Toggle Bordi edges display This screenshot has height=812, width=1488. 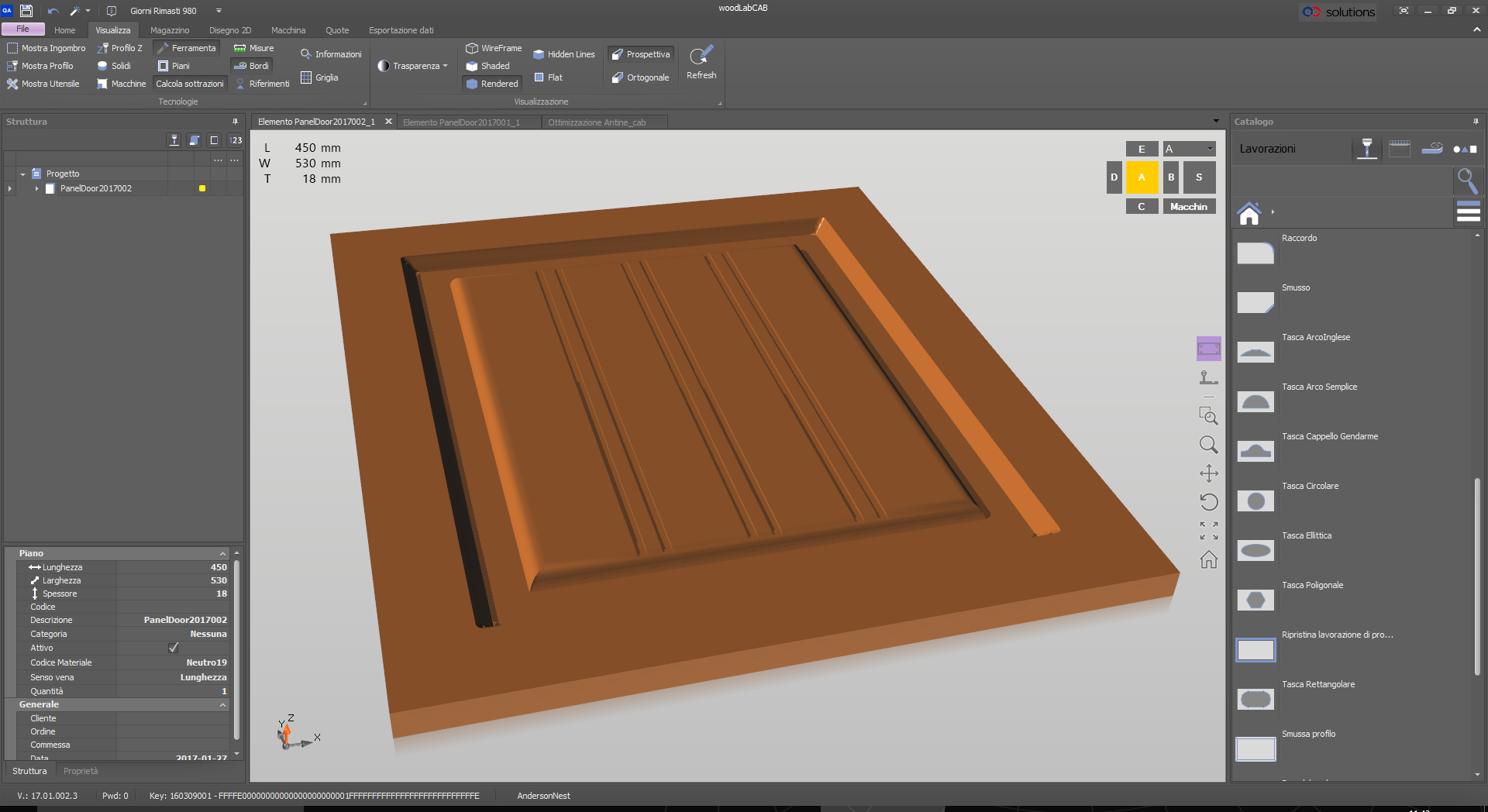pos(252,66)
